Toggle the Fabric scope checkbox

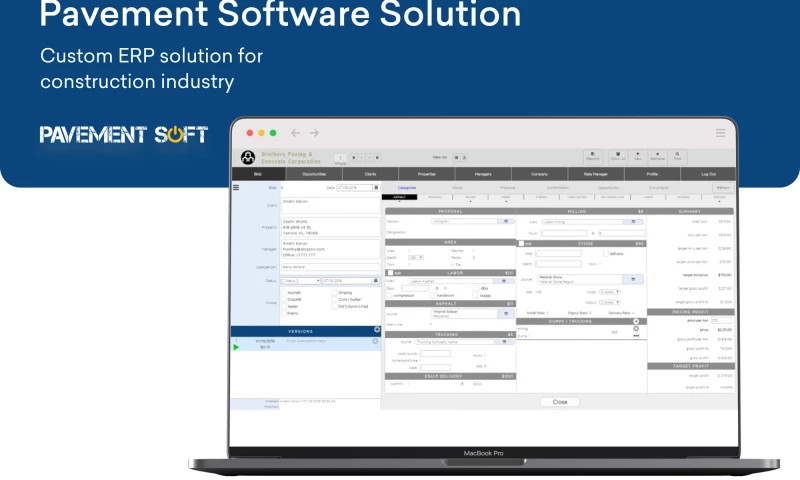pyautogui.click(x=284, y=313)
